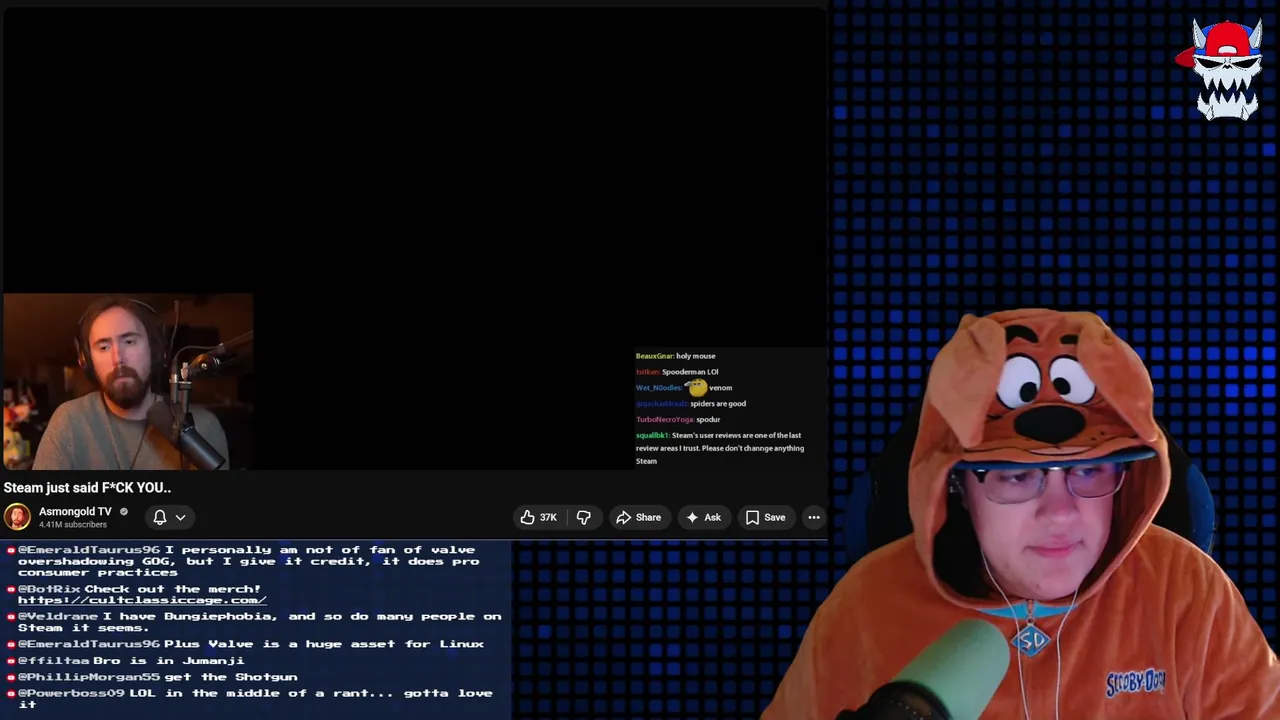Click BeauxGnar's "holy mouse" chat message
The width and height of the screenshot is (1280, 720).
675,356
